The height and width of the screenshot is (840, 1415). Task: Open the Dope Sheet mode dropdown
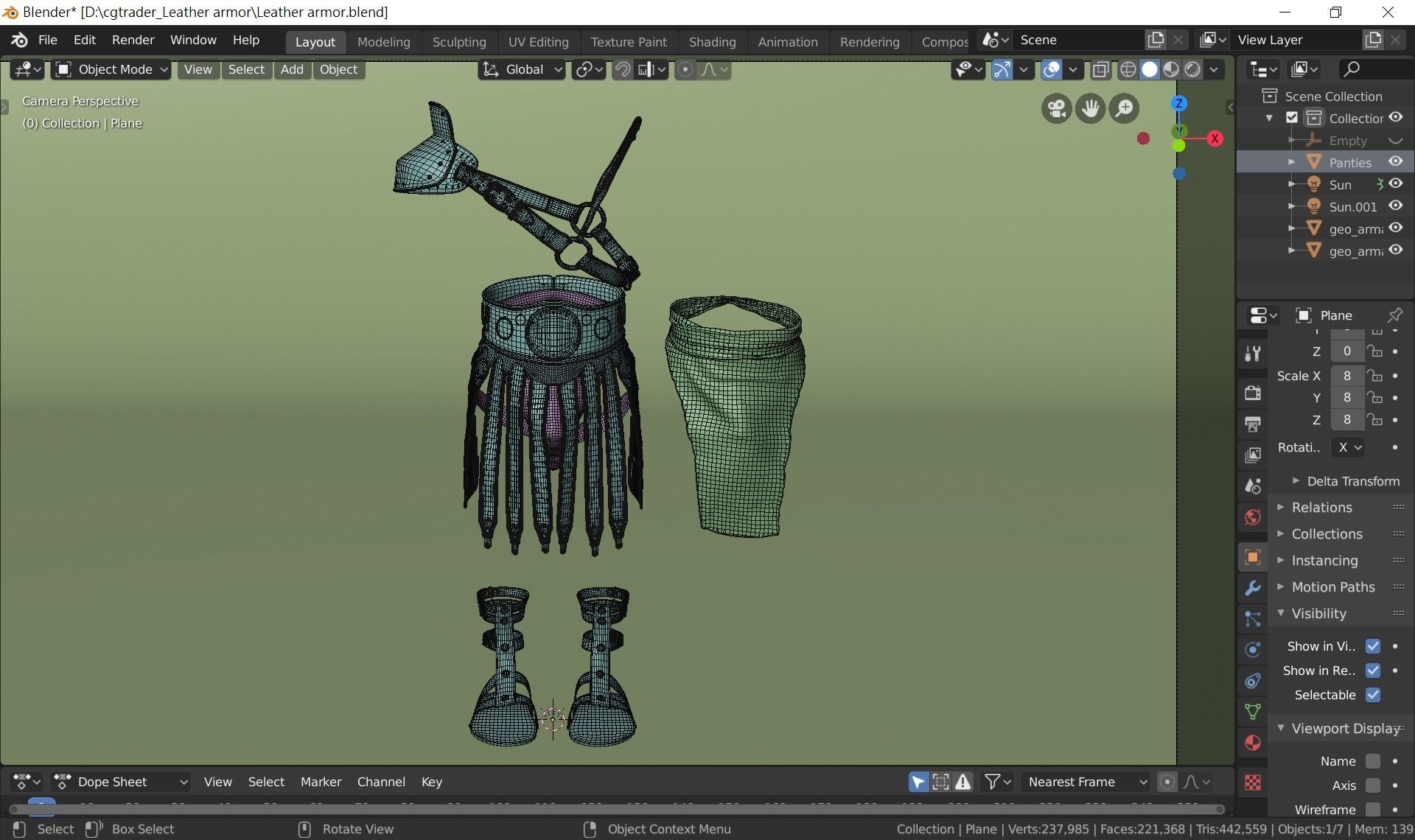point(122,782)
